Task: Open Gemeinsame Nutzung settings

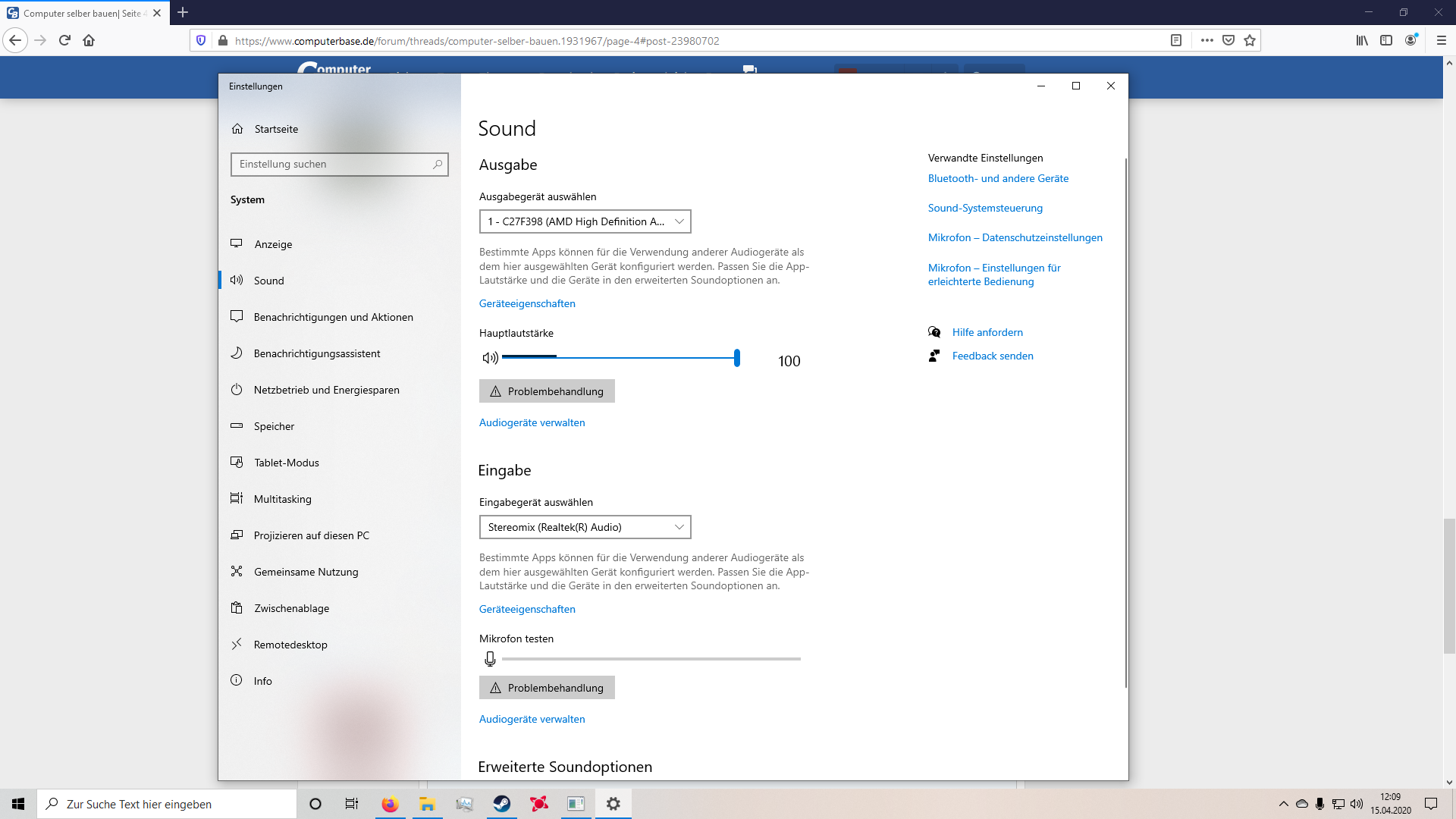Action: (x=340, y=572)
